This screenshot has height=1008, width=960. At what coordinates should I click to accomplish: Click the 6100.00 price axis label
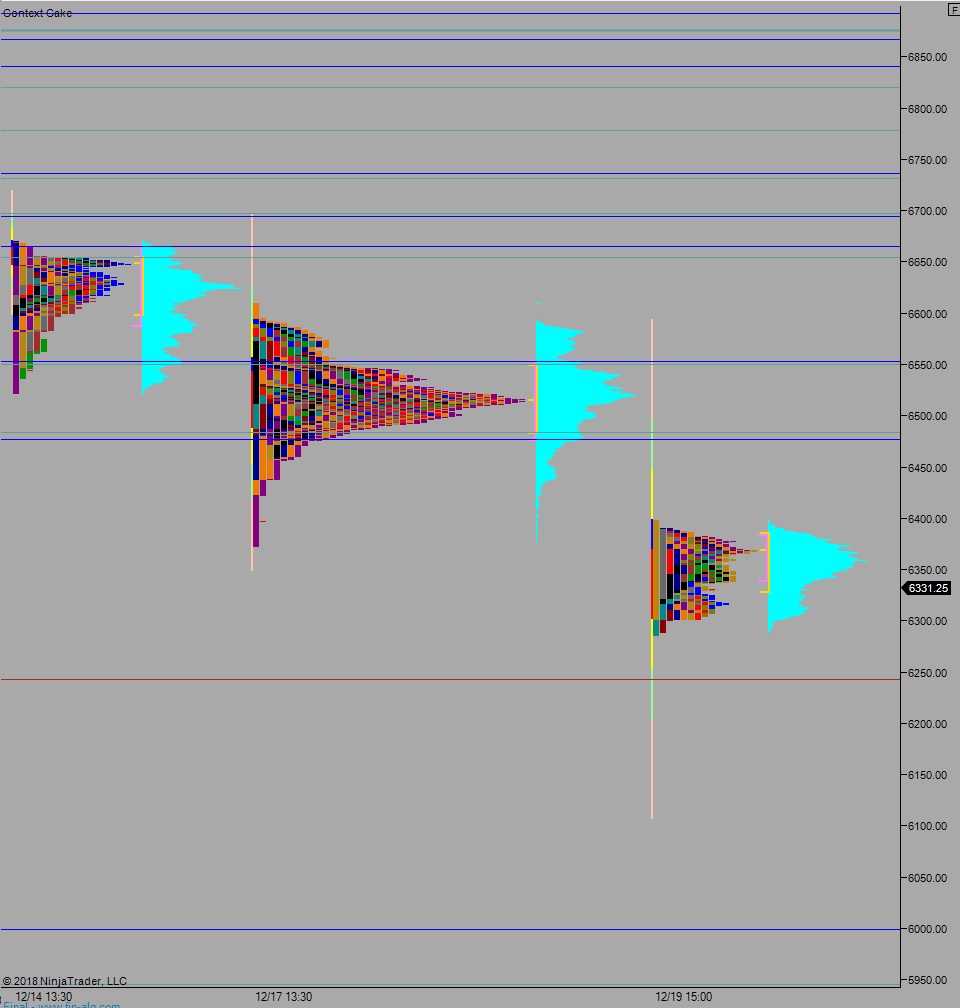(x=927, y=826)
